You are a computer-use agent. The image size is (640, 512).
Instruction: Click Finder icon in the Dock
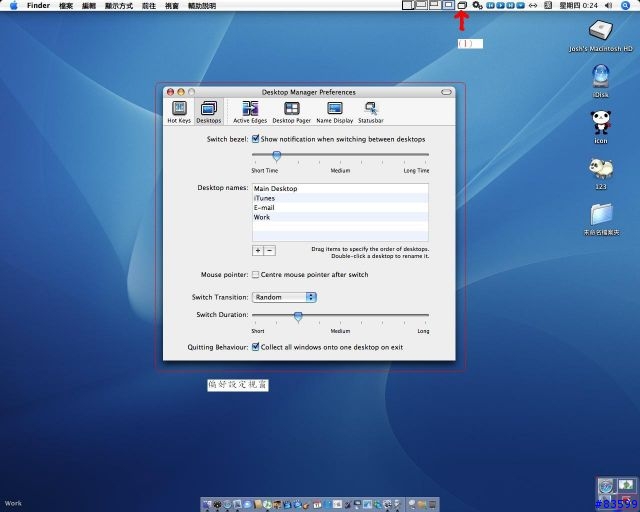(x=207, y=505)
